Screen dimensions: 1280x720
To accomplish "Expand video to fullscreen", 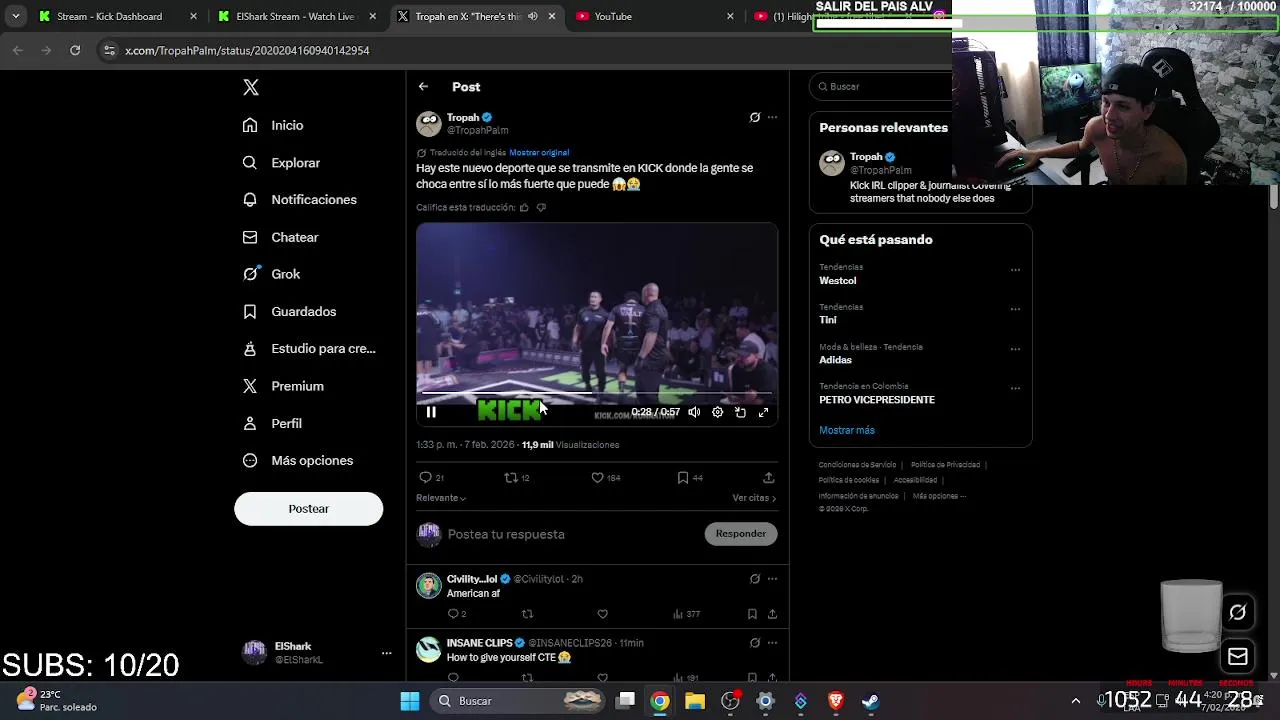I will coord(763,412).
